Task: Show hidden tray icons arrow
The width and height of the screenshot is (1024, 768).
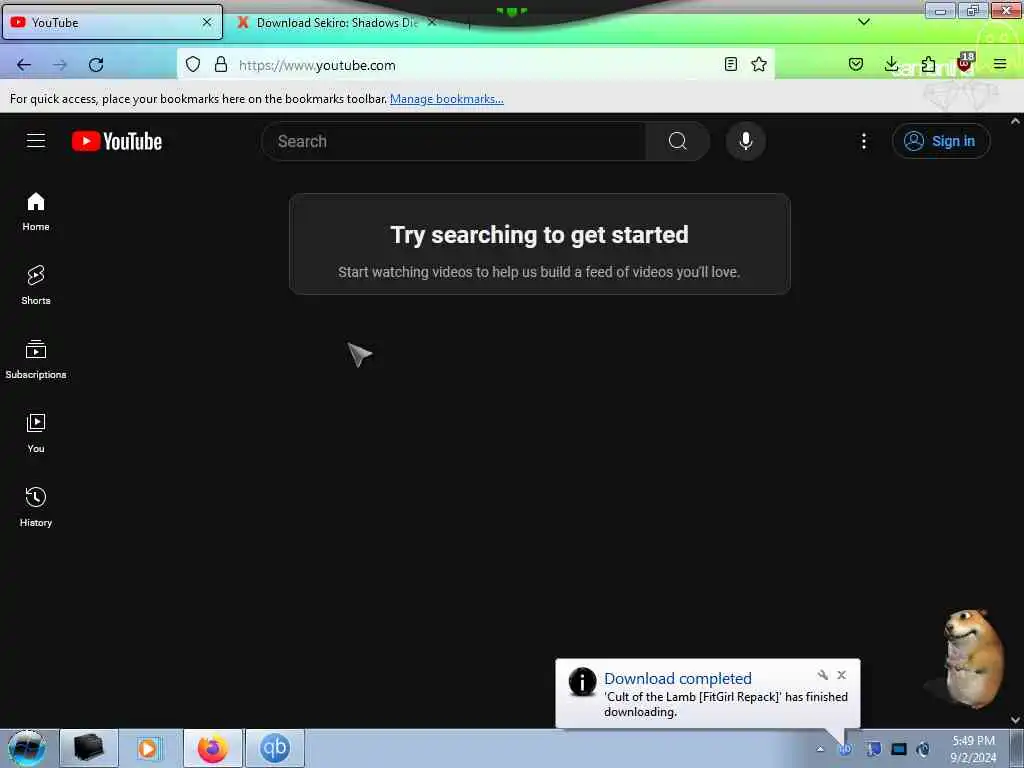Action: click(820, 749)
